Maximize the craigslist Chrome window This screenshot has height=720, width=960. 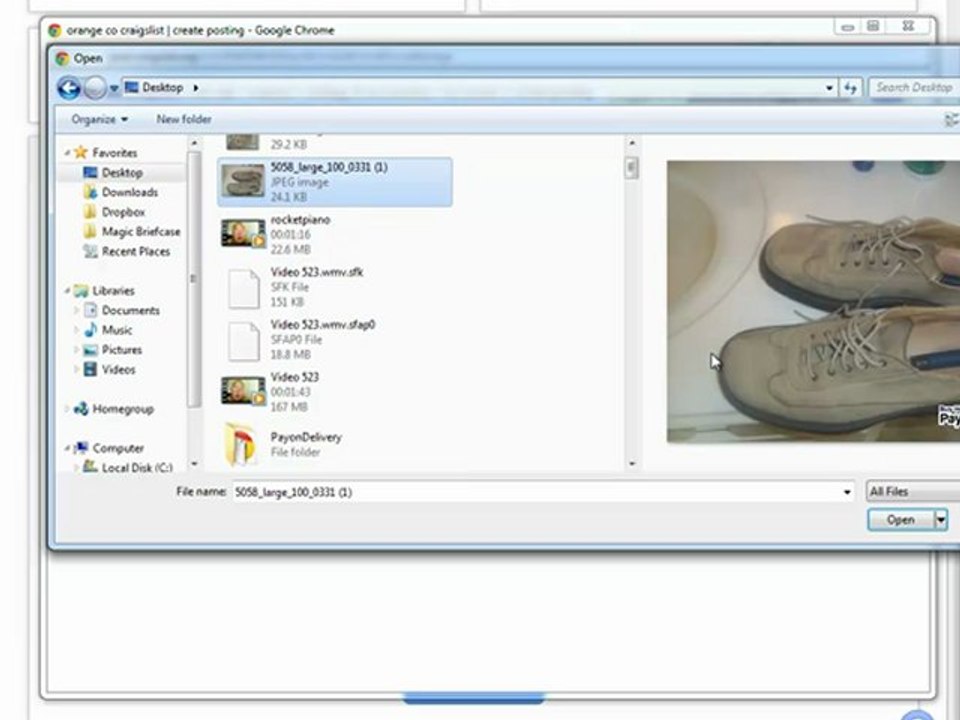point(873,26)
